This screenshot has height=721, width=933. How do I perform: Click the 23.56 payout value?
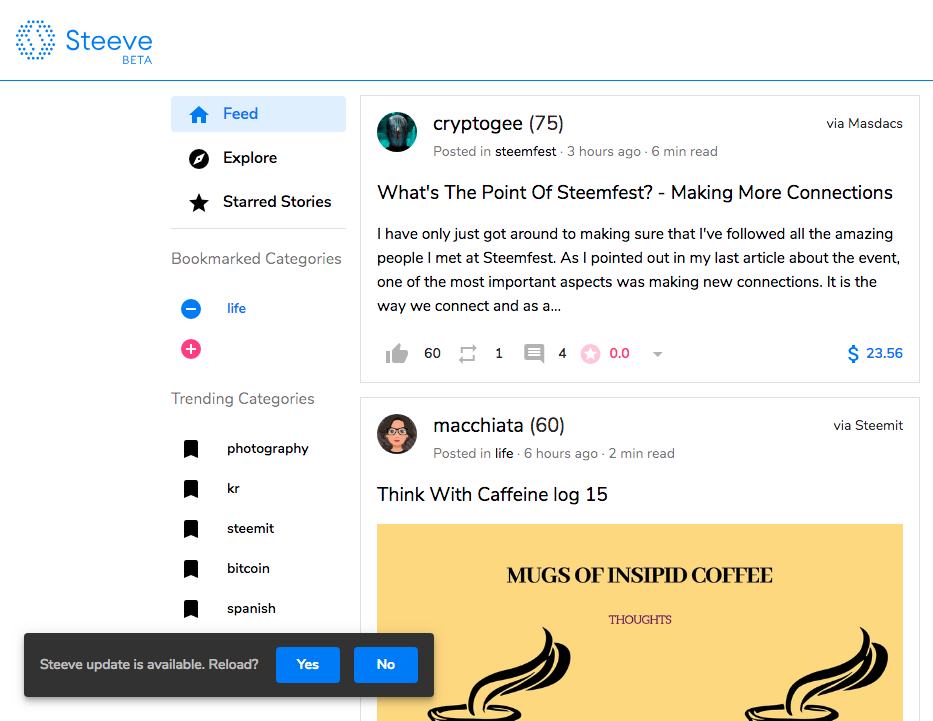pyautogui.click(x=884, y=353)
